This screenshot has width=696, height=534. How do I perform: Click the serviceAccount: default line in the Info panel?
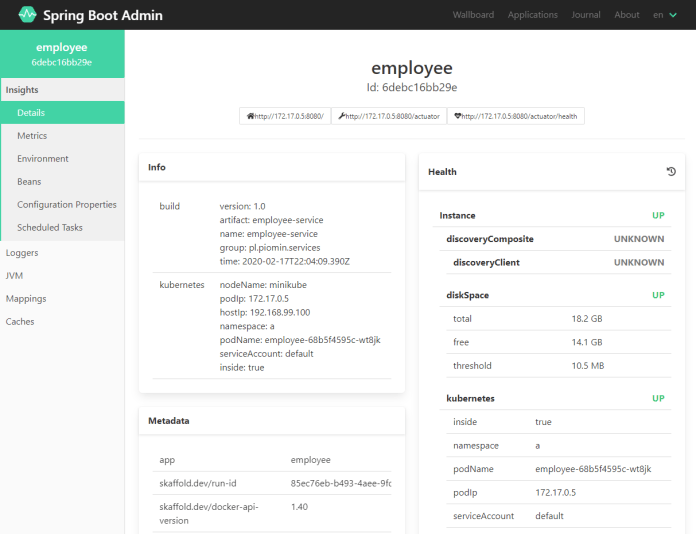[266, 354]
